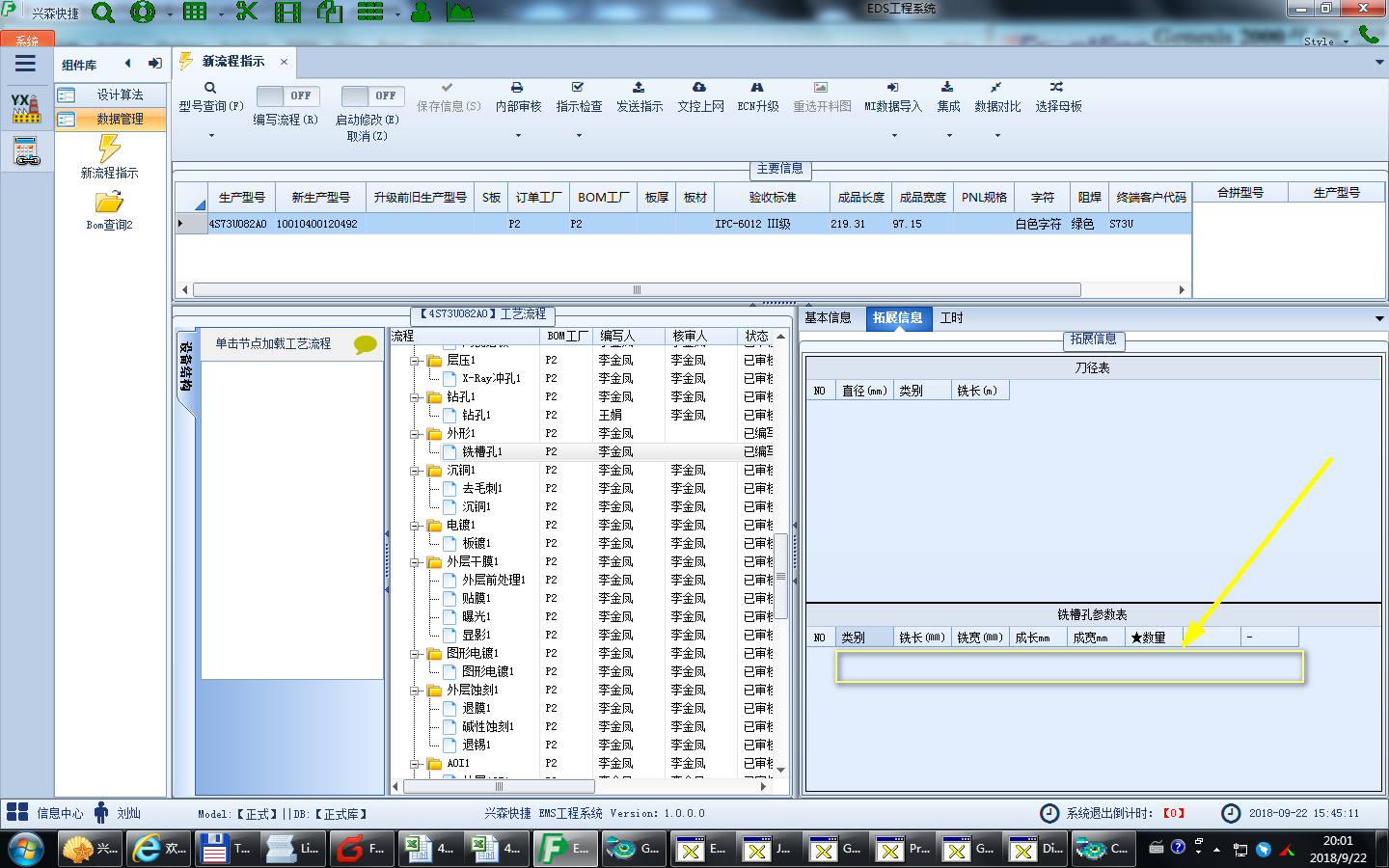Click the orange 系统 ribbon tab

(x=27, y=40)
